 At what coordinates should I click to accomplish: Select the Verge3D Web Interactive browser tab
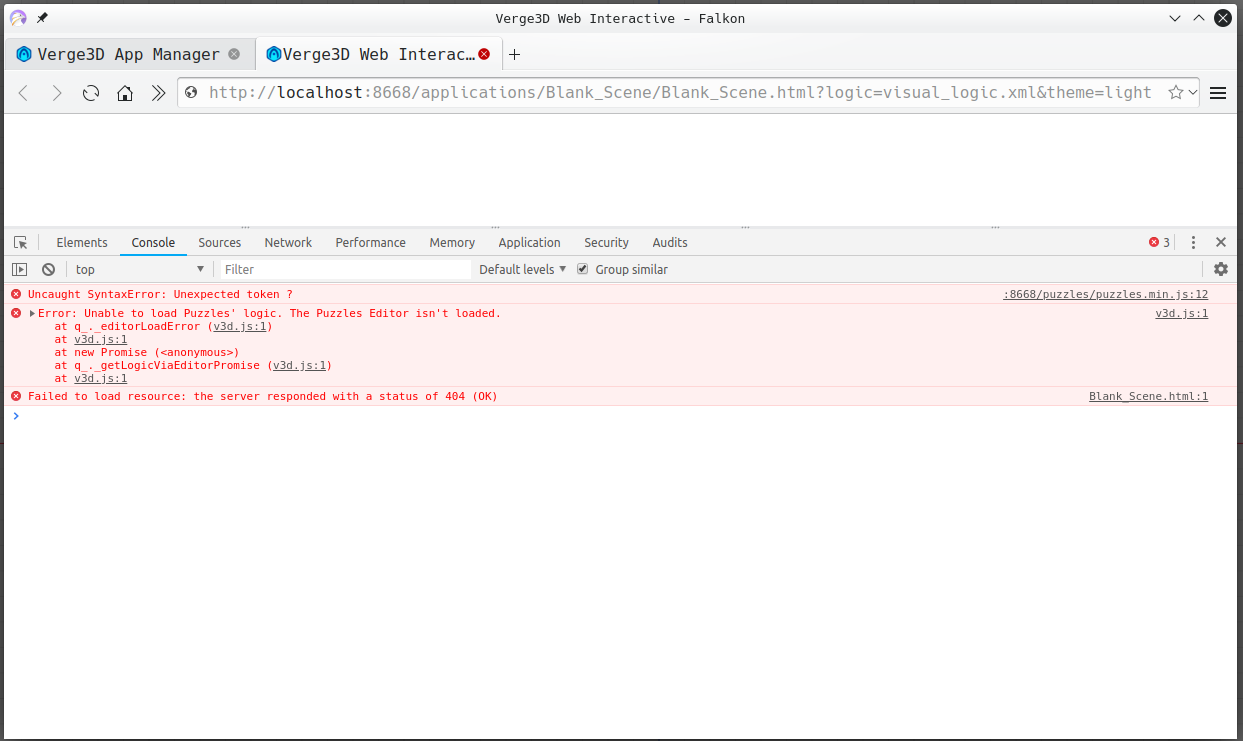tap(379, 54)
